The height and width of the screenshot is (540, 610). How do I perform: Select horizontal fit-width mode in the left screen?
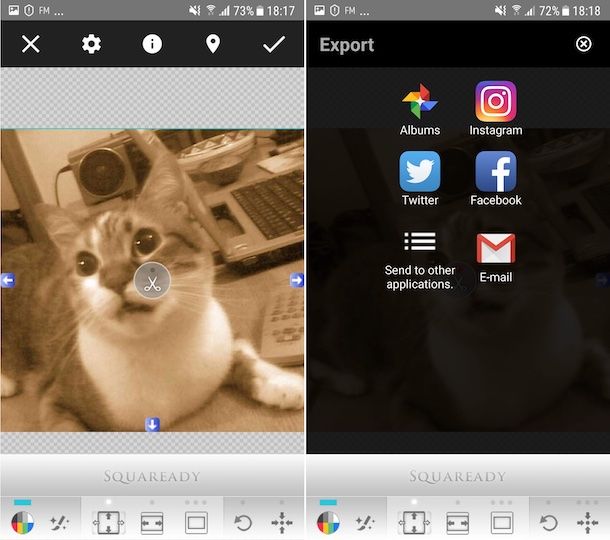tap(152, 522)
